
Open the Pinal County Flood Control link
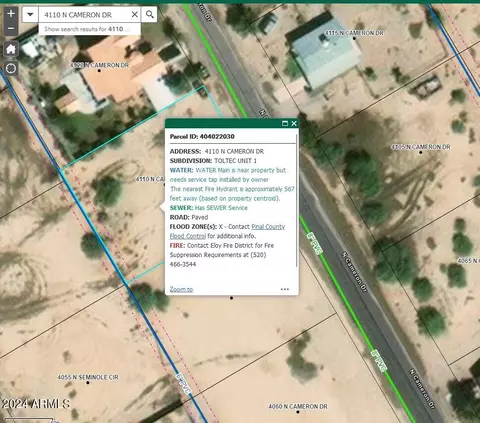(227, 231)
